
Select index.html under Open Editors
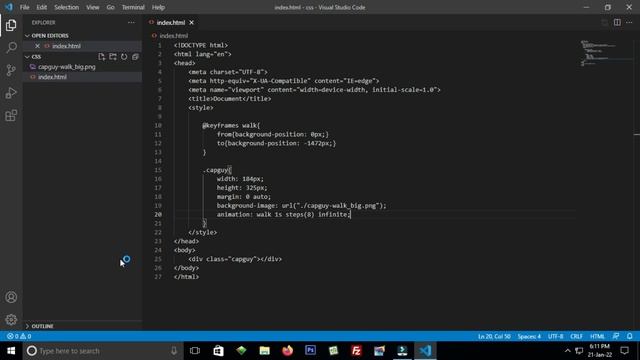66,46
